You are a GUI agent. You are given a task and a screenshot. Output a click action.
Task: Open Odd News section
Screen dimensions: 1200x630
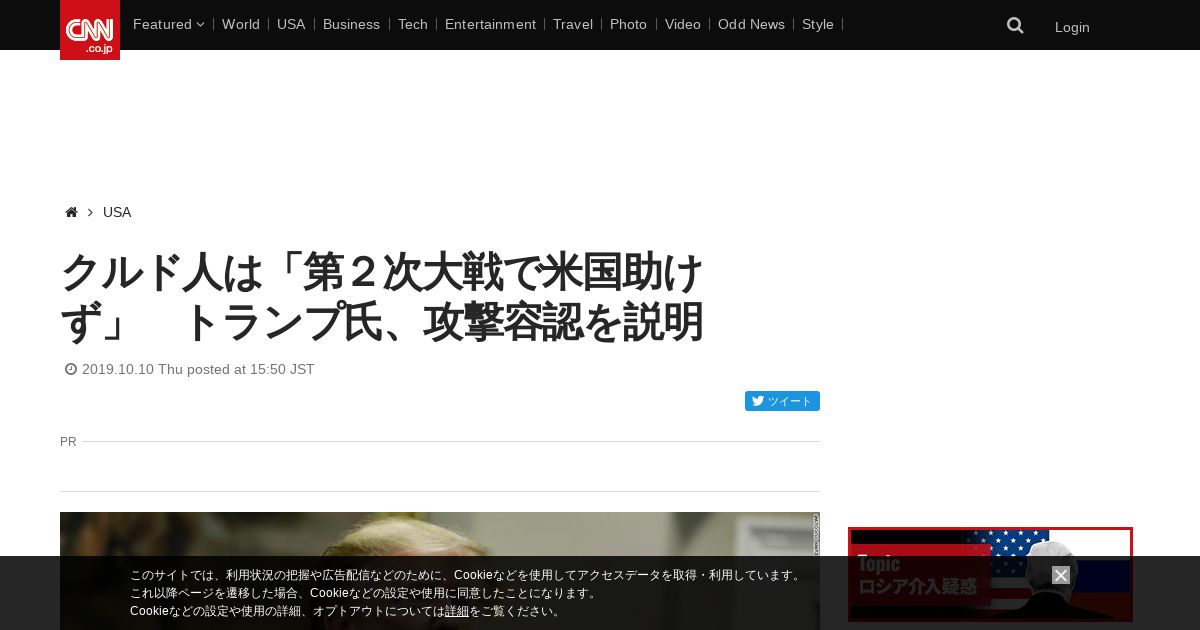(x=751, y=24)
